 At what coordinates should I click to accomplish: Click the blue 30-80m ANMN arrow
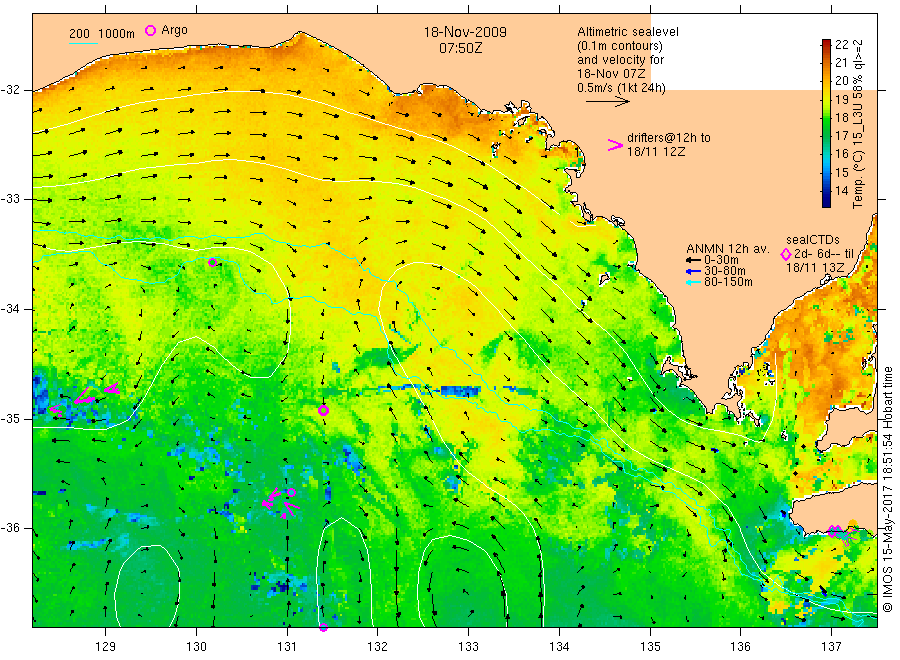694,271
